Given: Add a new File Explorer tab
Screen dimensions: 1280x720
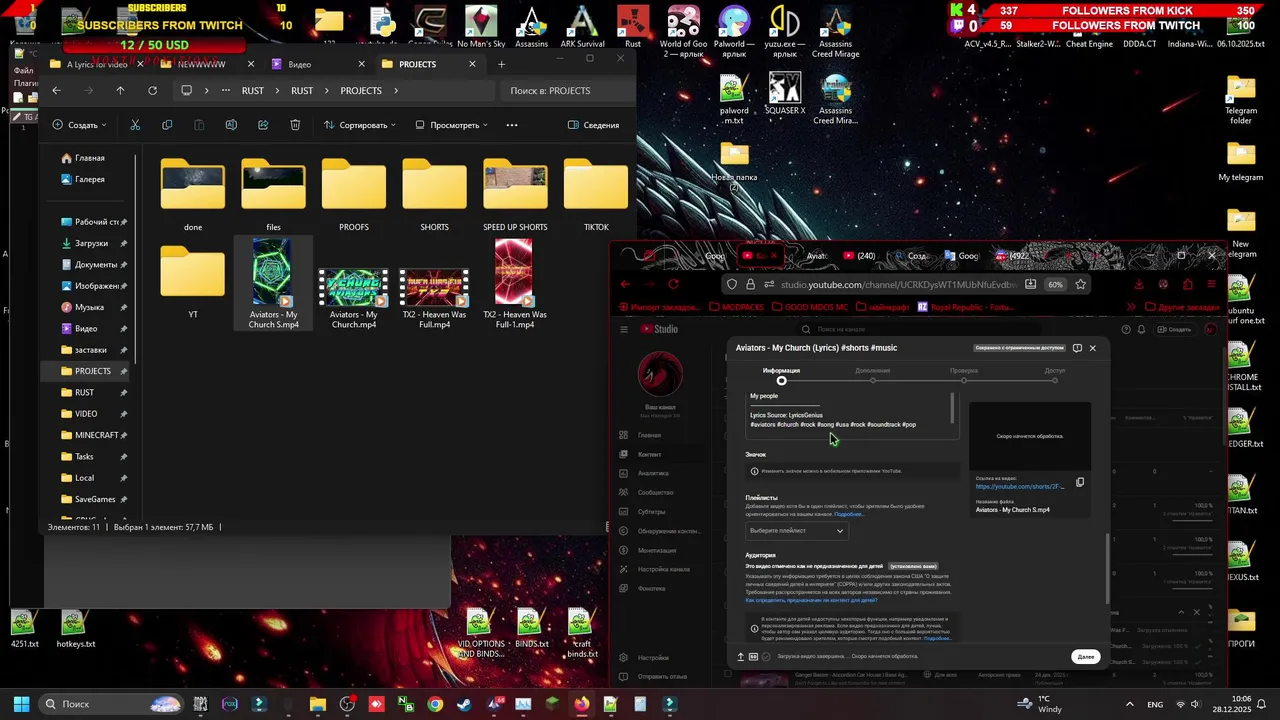Looking at the screenshot, I should tap(502, 64).
